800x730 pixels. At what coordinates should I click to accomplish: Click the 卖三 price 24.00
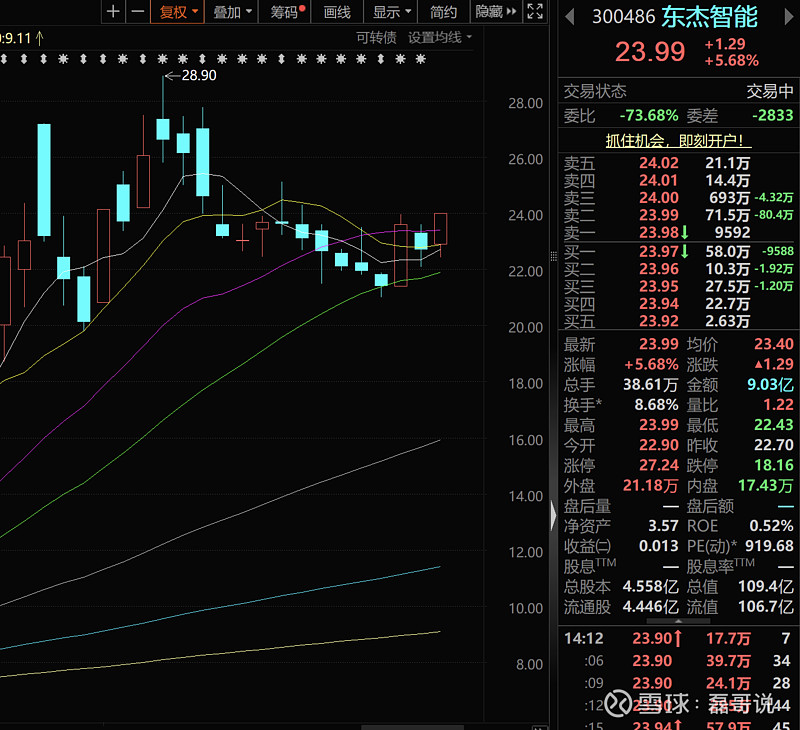pos(659,198)
